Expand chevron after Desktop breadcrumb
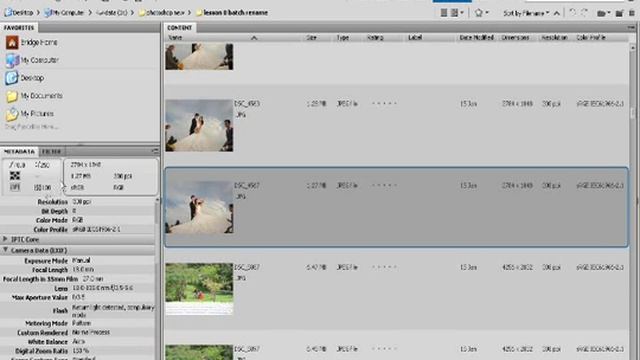 point(39,13)
